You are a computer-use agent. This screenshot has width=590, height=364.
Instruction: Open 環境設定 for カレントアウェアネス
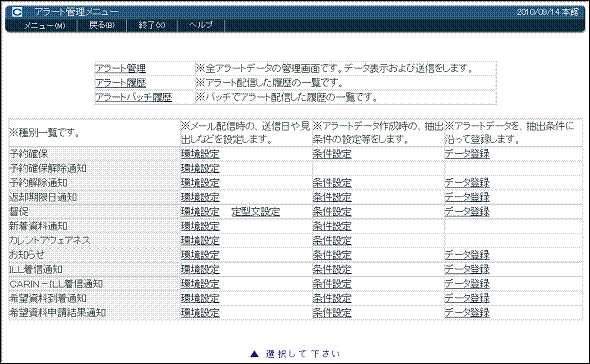(200, 241)
